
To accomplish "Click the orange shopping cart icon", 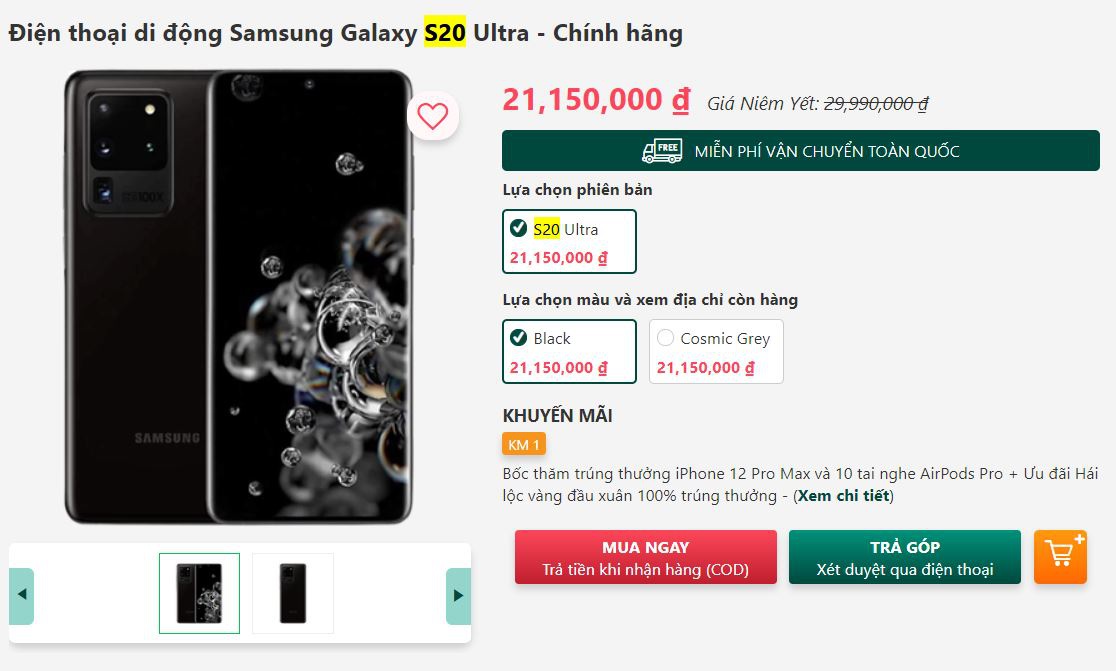I will point(1060,557).
